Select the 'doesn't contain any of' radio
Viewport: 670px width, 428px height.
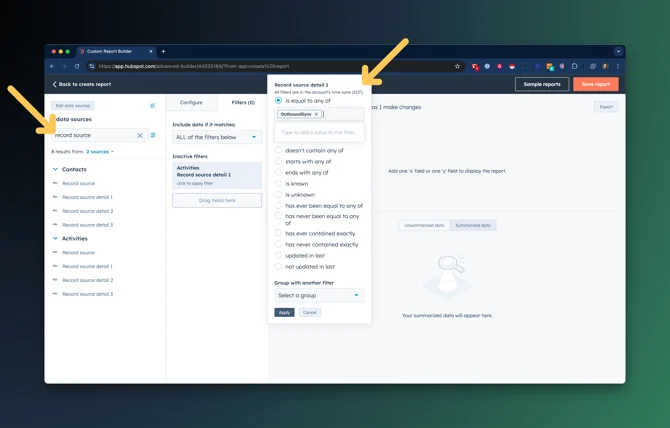point(278,150)
